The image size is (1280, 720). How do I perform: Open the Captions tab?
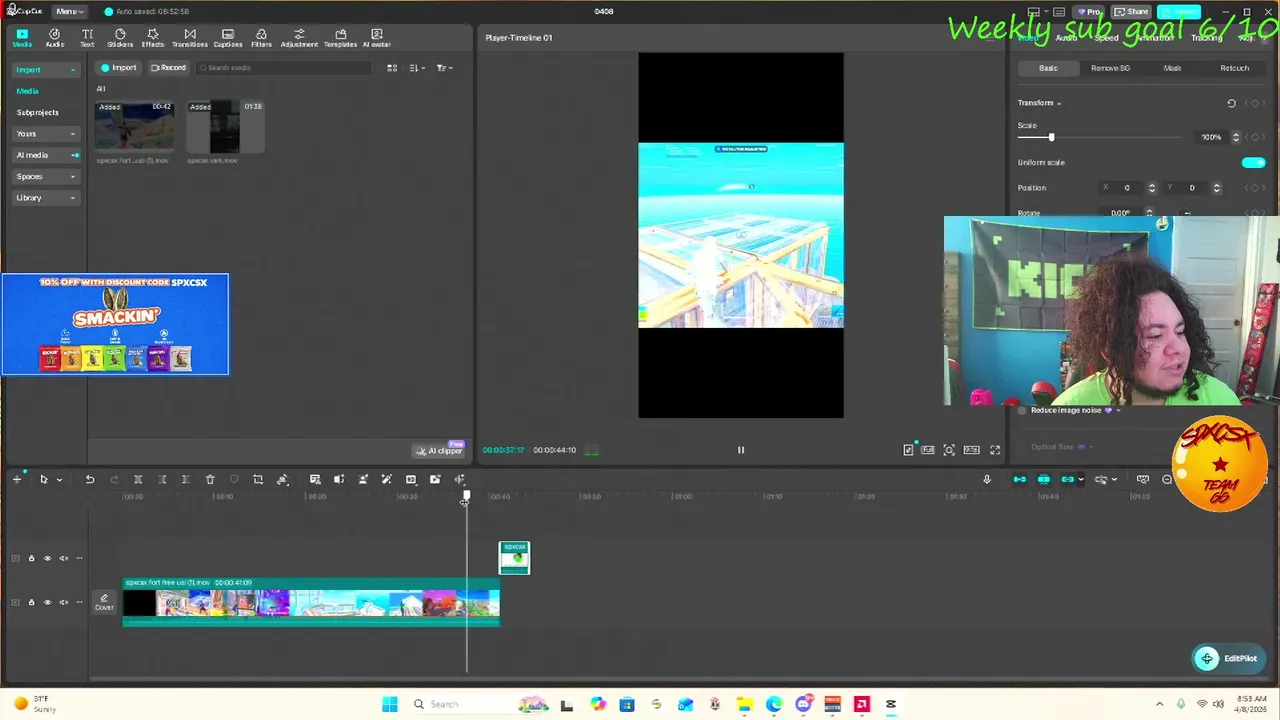[228, 38]
